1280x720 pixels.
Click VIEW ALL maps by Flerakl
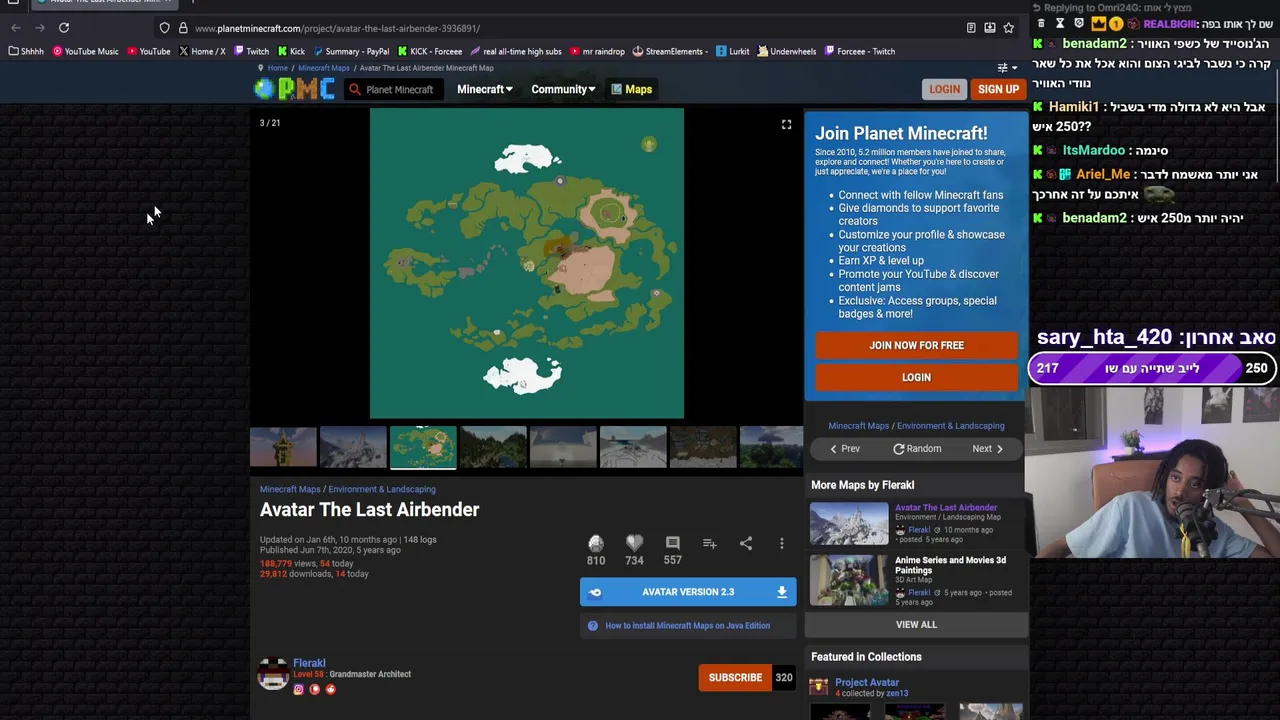point(916,625)
